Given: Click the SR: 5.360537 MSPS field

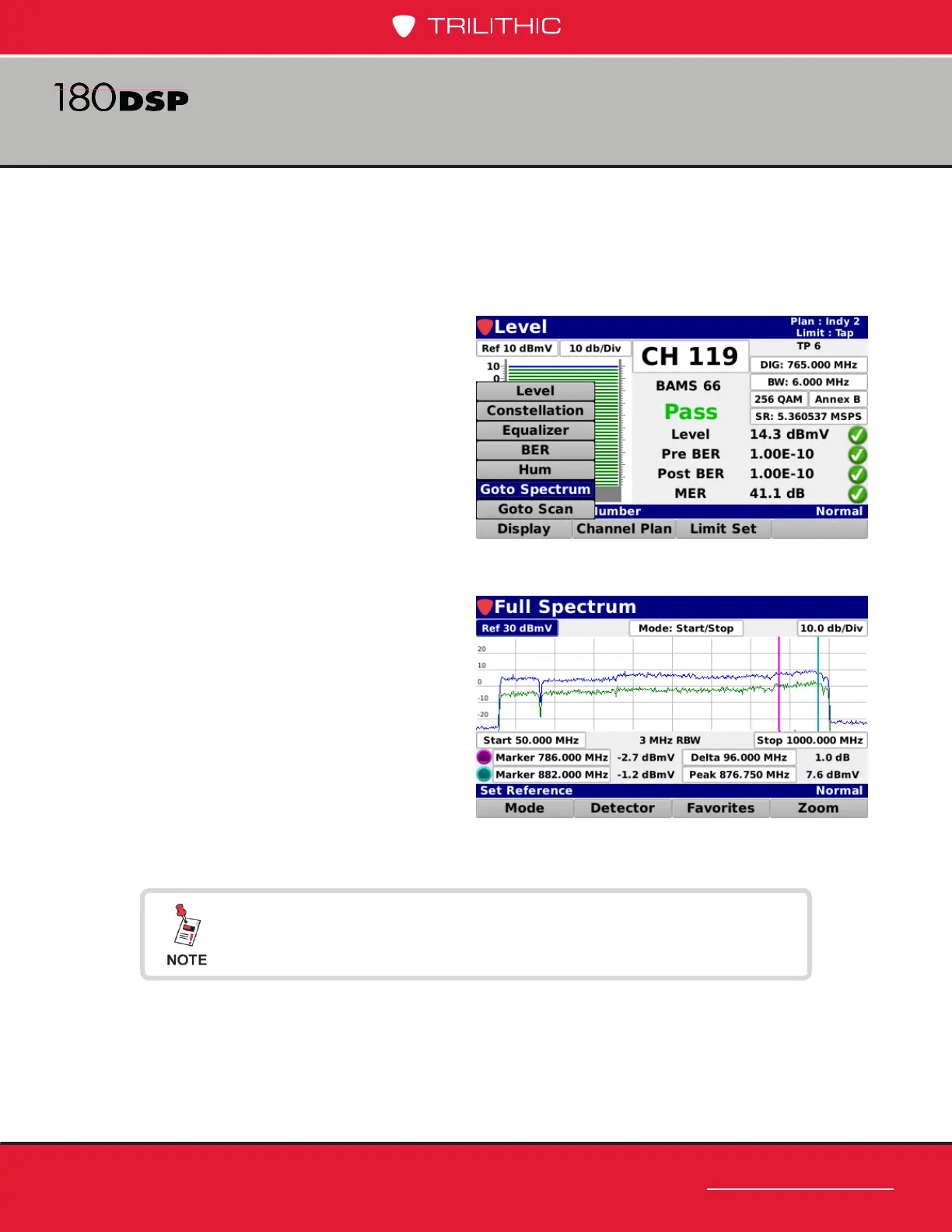Looking at the screenshot, I should click(808, 416).
